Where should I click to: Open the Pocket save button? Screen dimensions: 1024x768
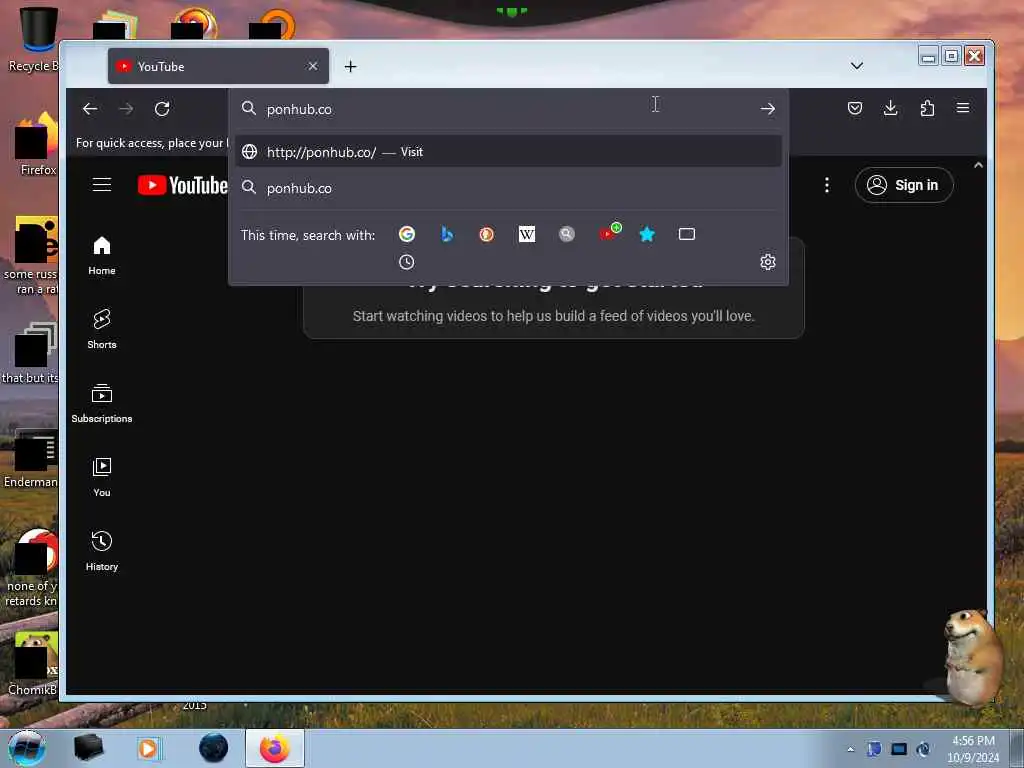pos(854,108)
